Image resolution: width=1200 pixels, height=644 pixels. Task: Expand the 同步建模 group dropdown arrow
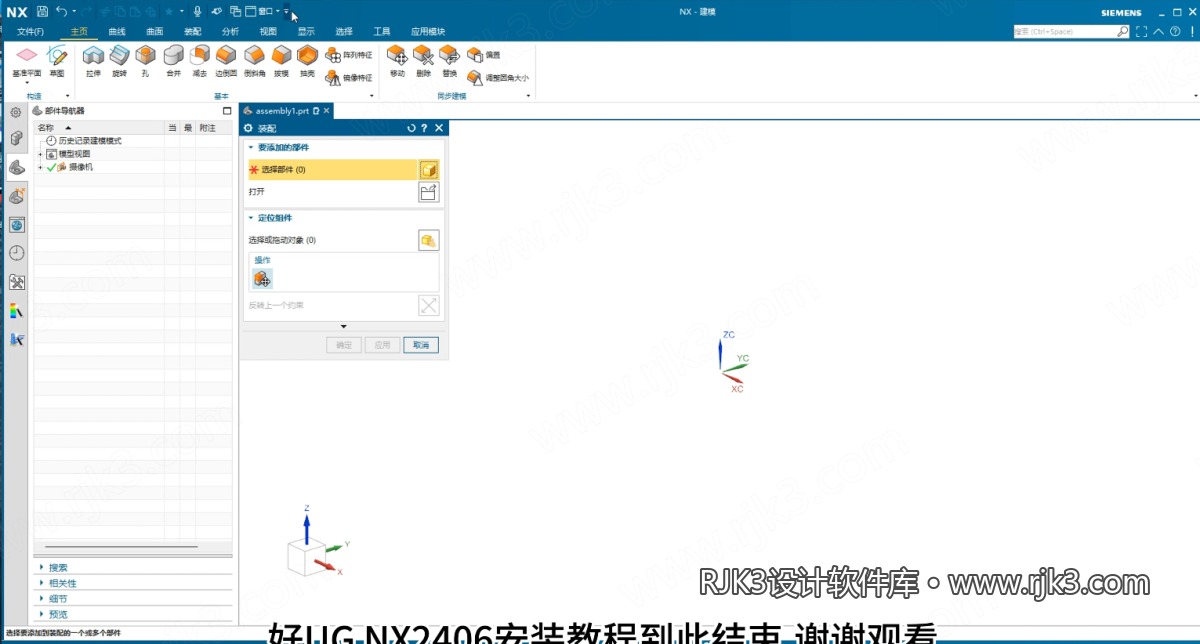[x=530, y=96]
